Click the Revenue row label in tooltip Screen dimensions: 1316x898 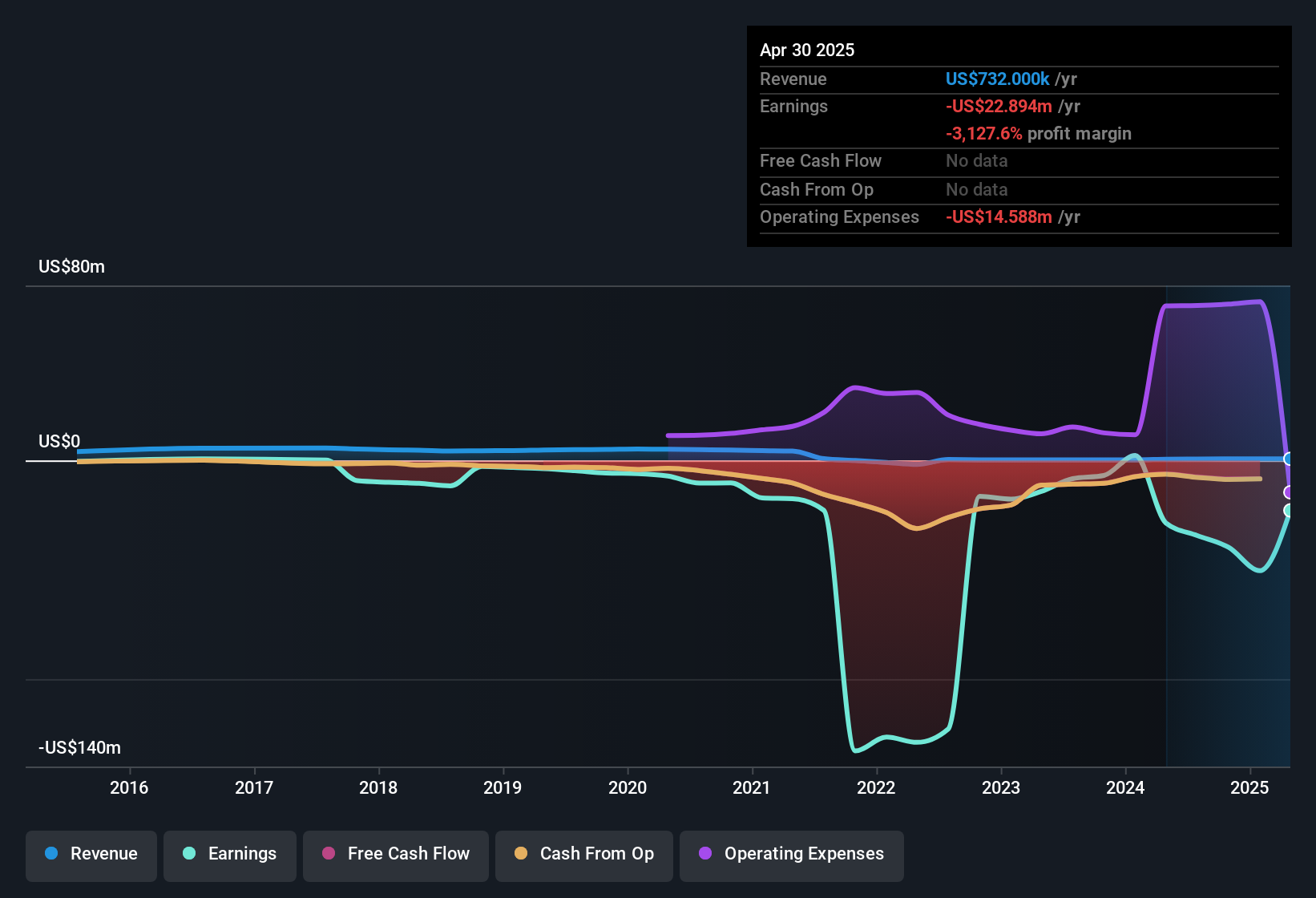tap(793, 79)
